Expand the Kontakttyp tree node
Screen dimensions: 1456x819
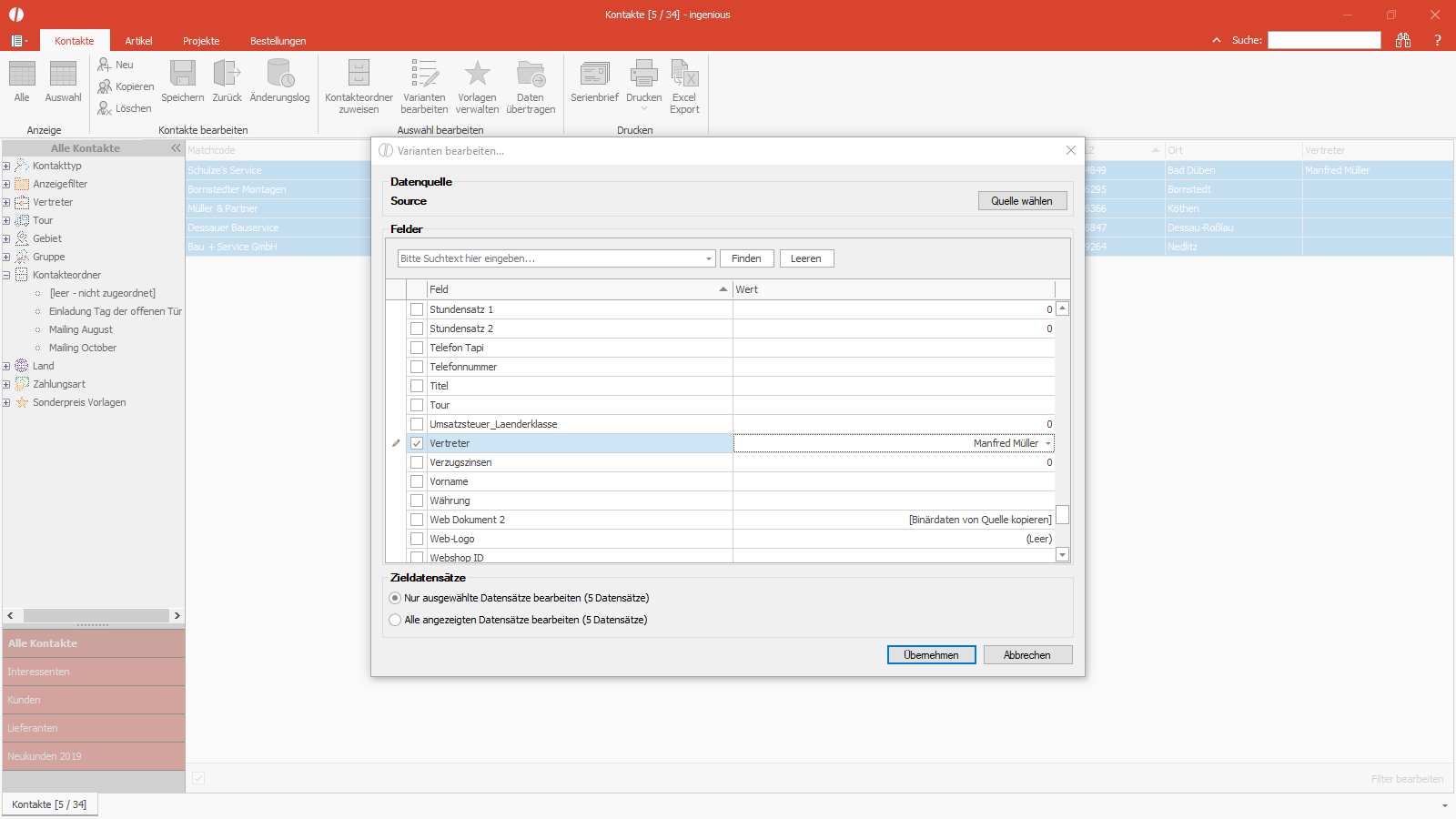[6, 166]
